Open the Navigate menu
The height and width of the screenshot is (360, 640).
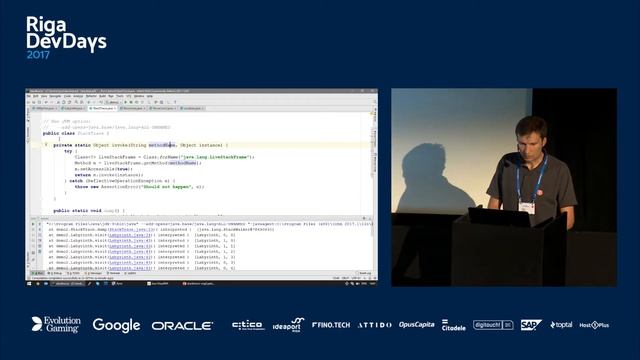(x=55, y=96)
